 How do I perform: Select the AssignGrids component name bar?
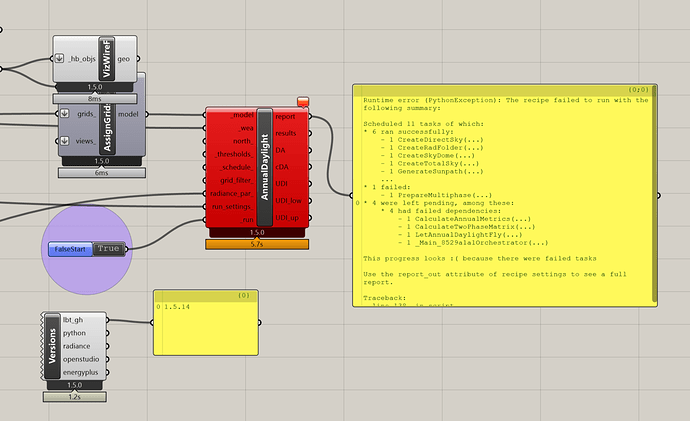[x=107, y=128]
